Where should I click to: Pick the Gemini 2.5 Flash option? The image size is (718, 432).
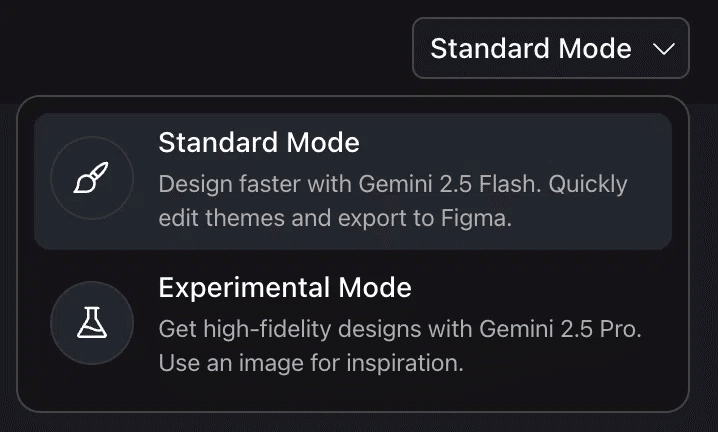(353, 181)
